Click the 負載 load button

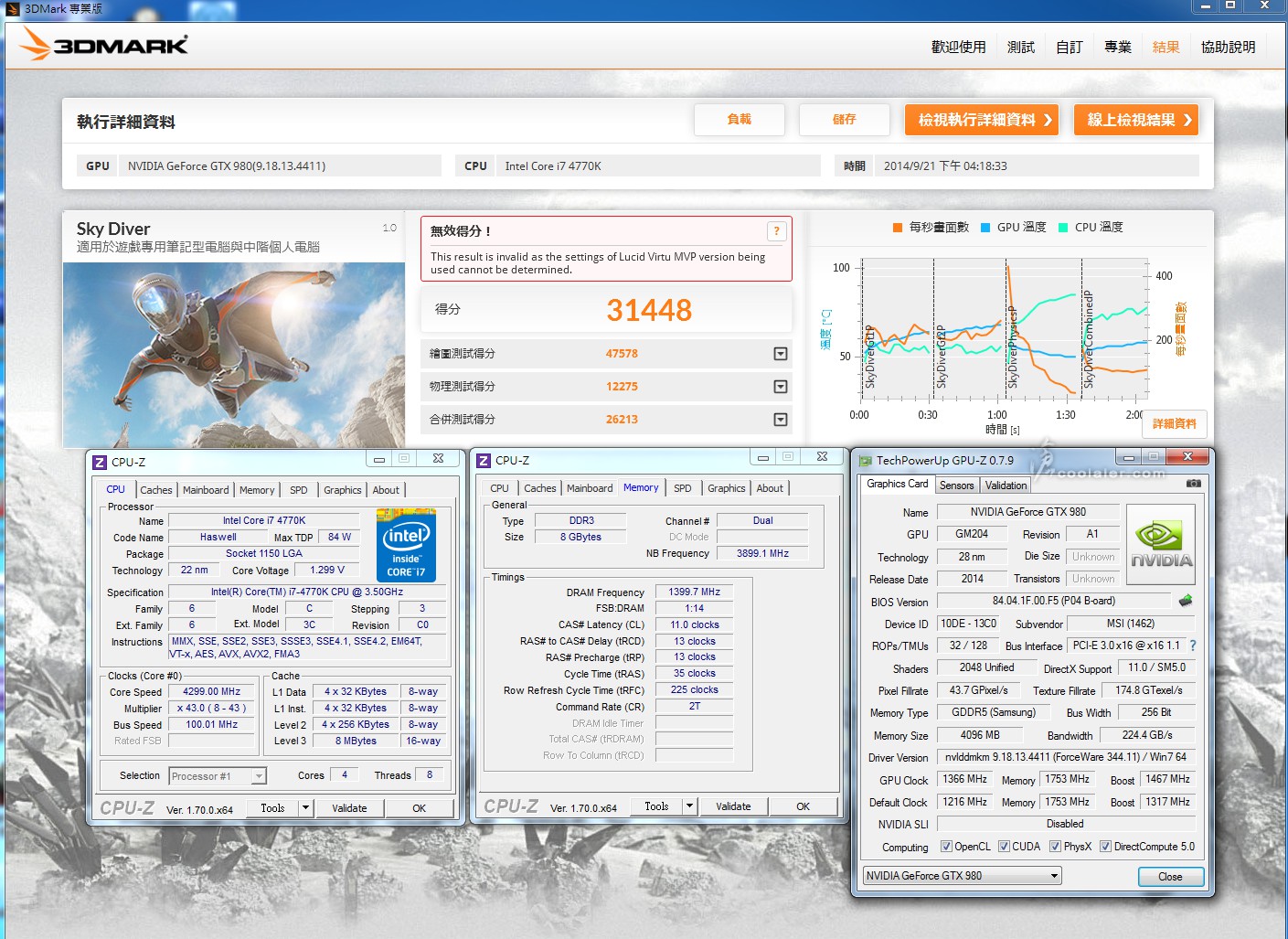tap(739, 120)
